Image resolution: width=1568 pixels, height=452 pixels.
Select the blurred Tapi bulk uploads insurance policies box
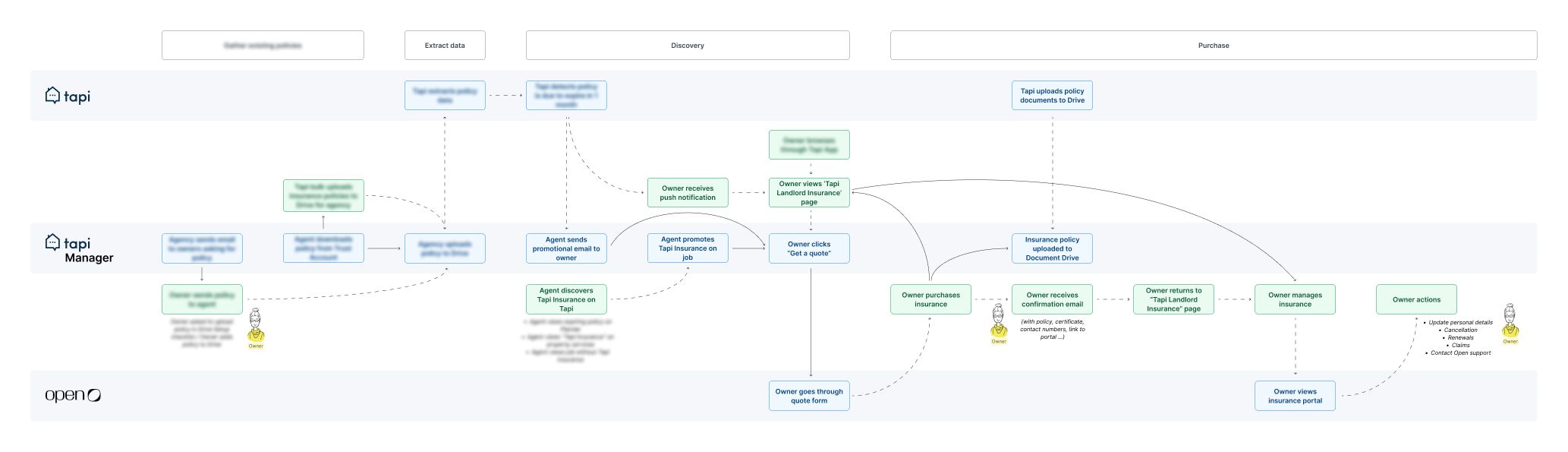(x=323, y=196)
